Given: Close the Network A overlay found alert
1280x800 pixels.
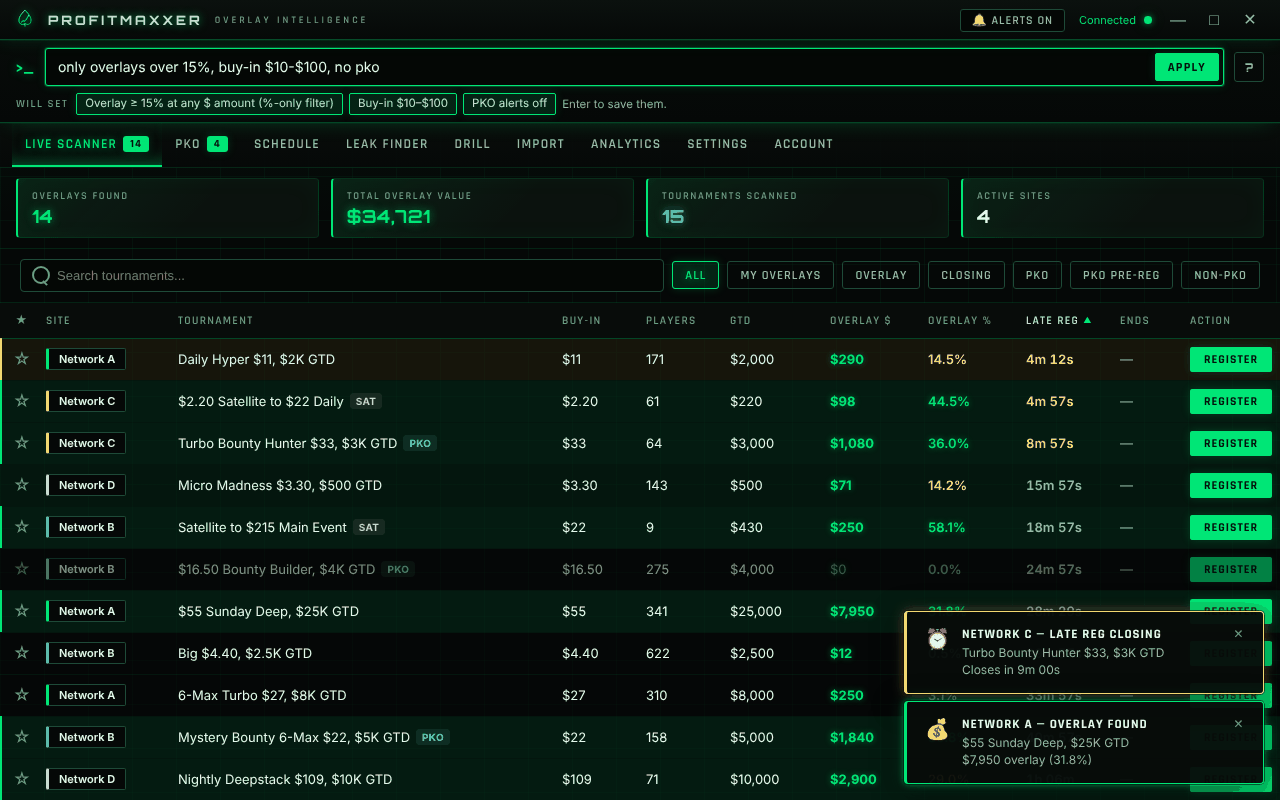Looking at the screenshot, I should pos(1238,724).
